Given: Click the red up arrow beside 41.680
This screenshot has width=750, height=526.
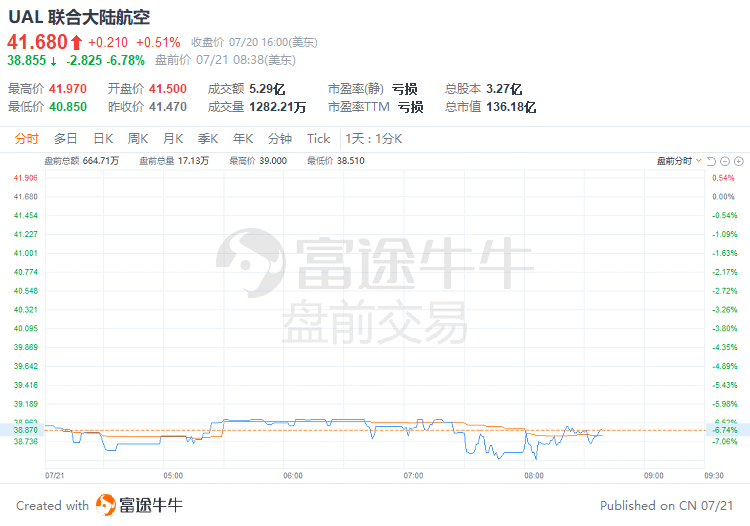Looking at the screenshot, I should [76, 43].
